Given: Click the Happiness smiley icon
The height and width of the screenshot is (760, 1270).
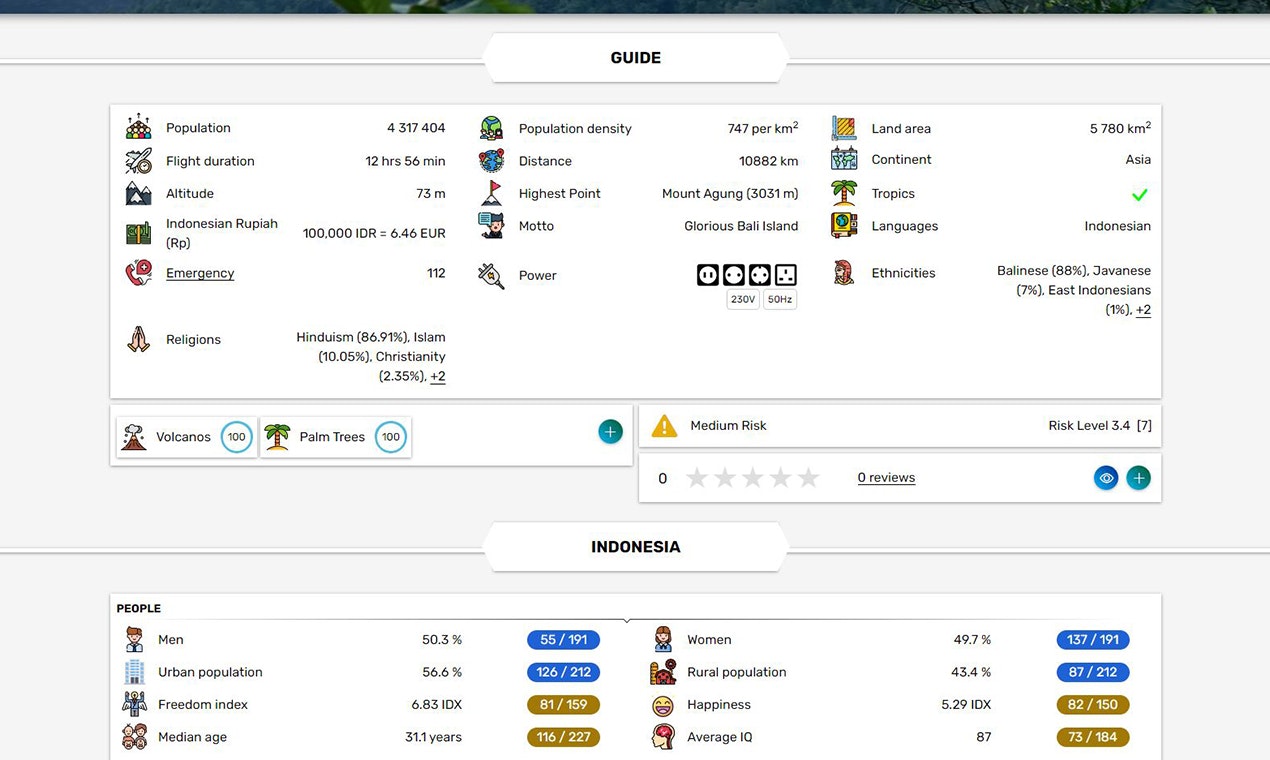Looking at the screenshot, I should [662, 704].
